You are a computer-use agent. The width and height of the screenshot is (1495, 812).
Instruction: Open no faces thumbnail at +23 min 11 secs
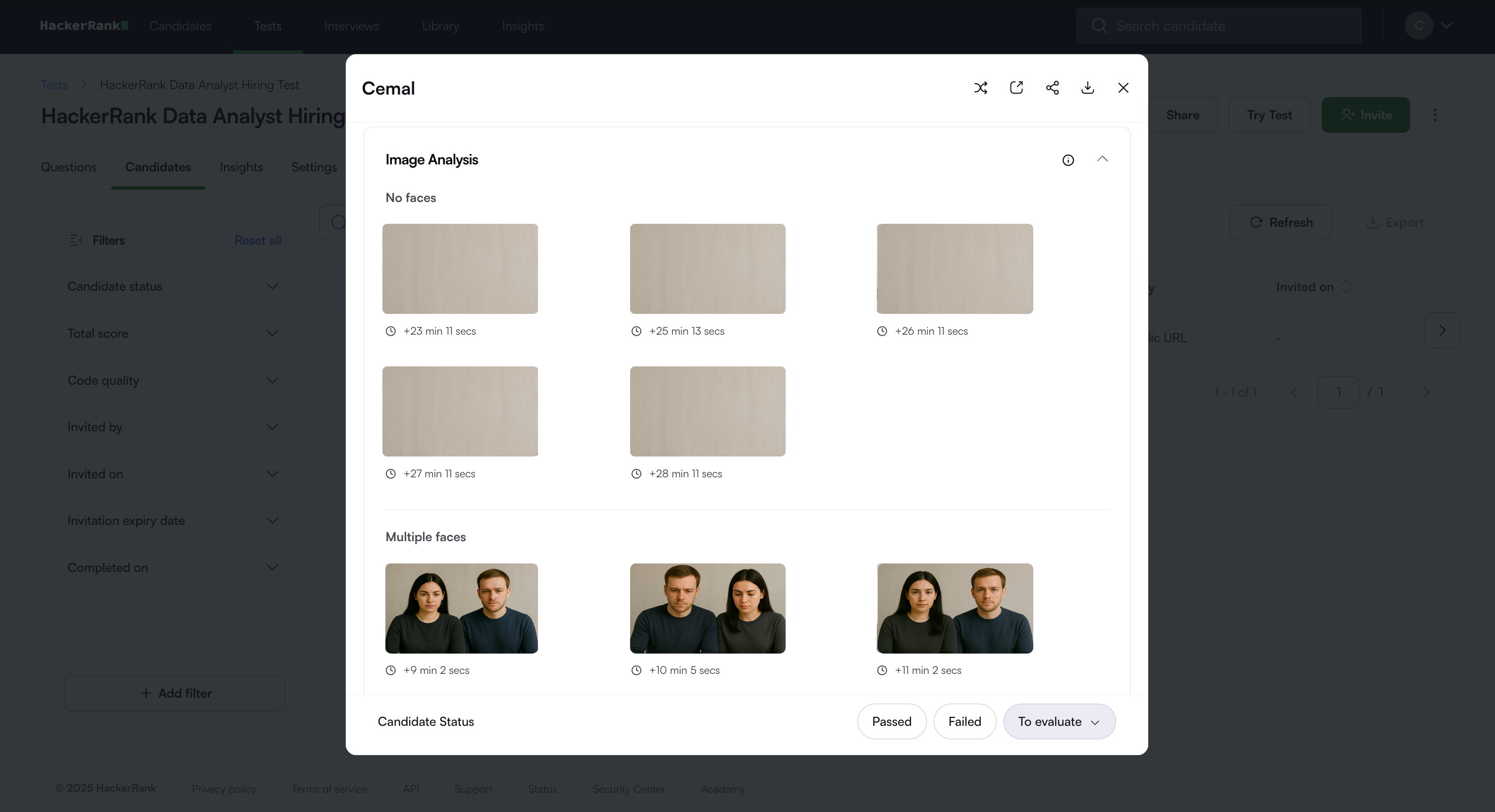click(460, 268)
